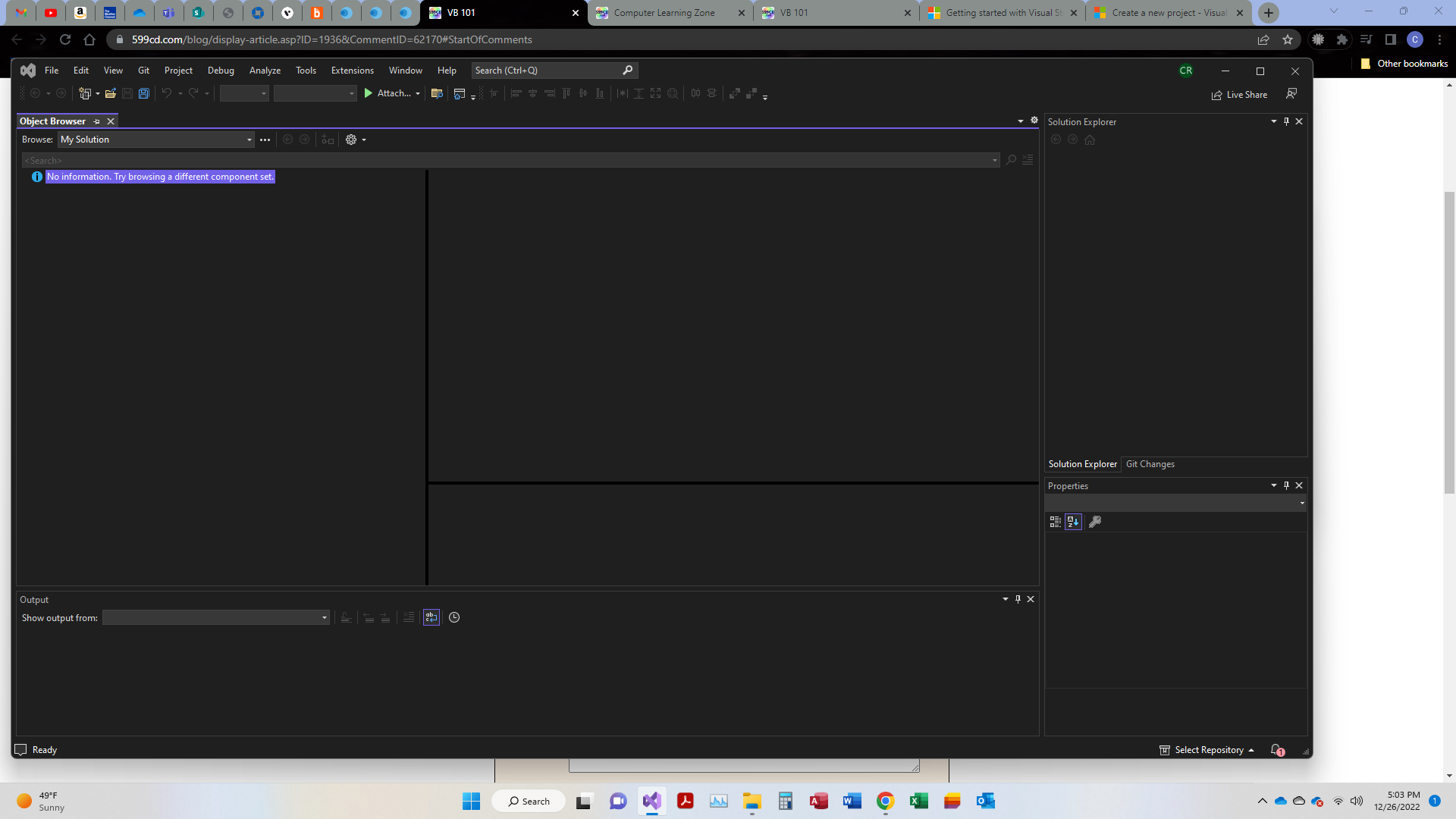Expand the Show output from dropdown
This screenshot has width=1456, height=819.
point(325,617)
